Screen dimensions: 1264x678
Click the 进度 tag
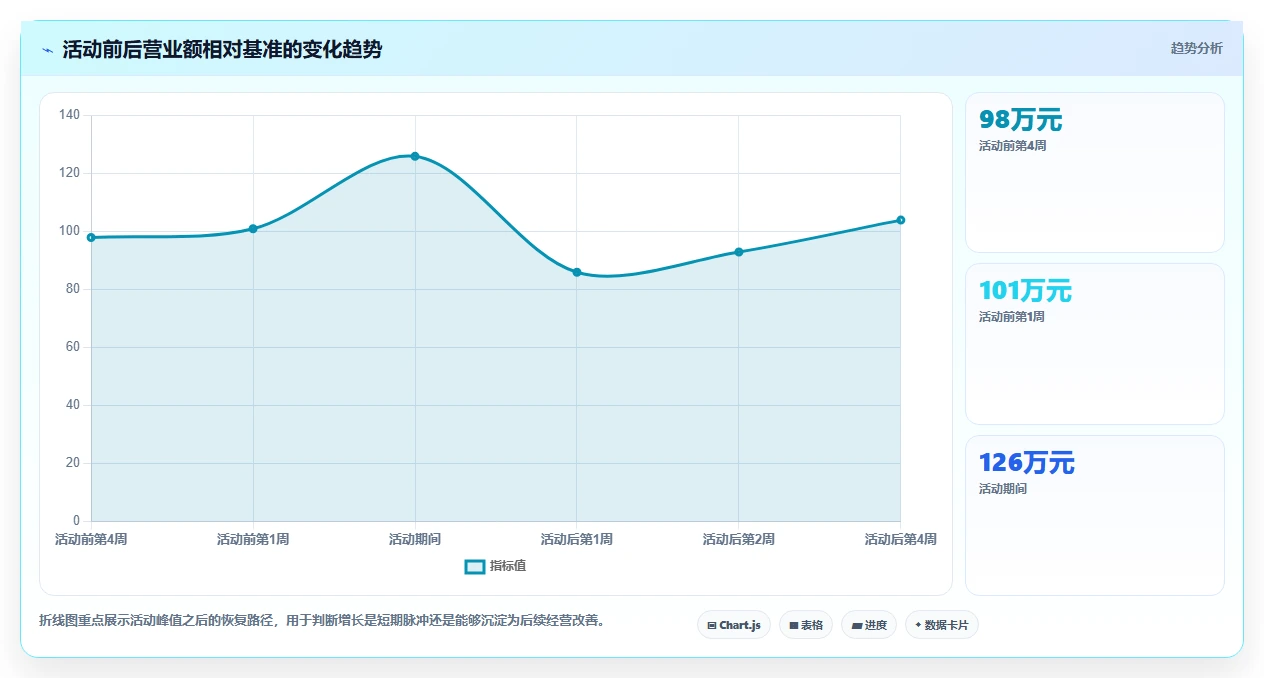[869, 625]
